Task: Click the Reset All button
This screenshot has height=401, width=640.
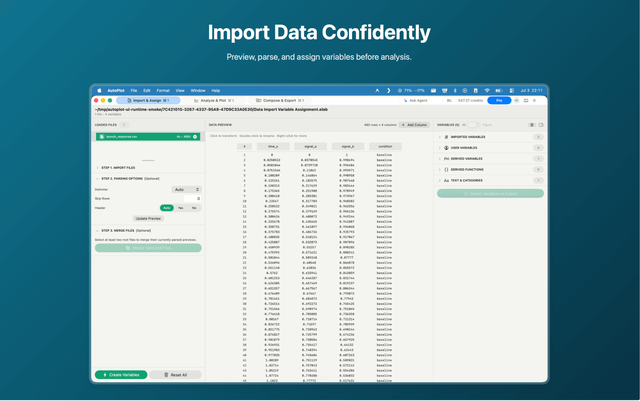Action: (x=175, y=375)
